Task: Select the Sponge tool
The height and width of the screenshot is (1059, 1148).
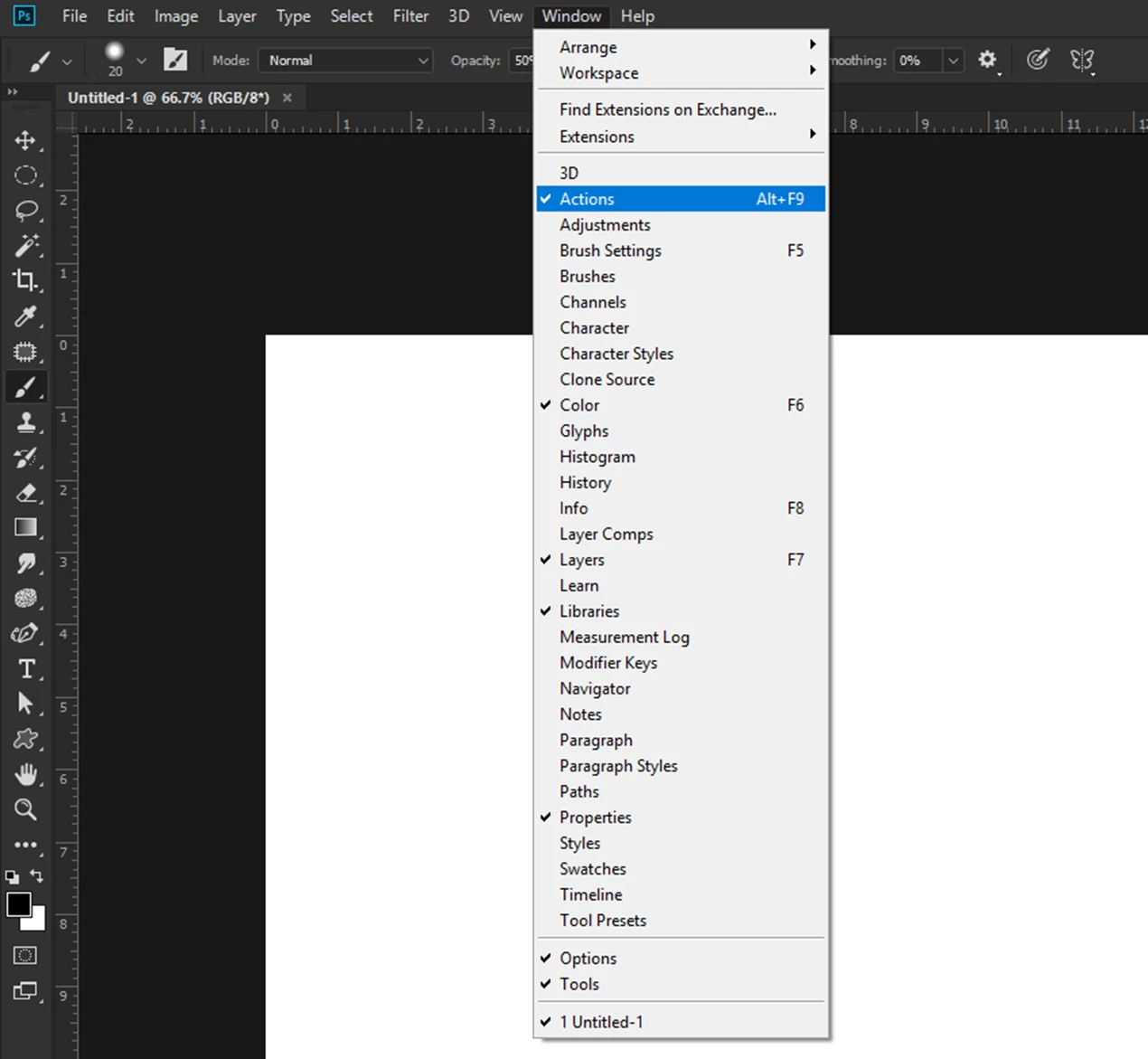Action: tap(25, 598)
